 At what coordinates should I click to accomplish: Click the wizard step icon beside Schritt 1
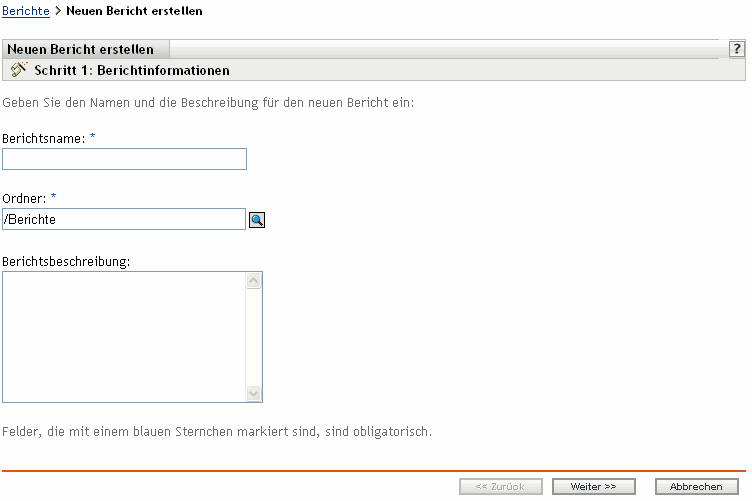(x=19, y=70)
